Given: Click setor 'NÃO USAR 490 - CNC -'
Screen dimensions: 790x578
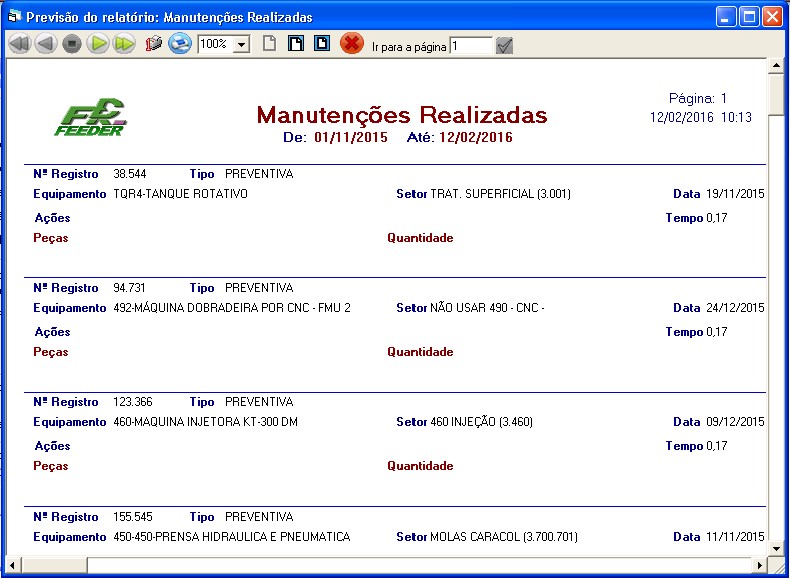Looking at the screenshot, I should tap(487, 307).
